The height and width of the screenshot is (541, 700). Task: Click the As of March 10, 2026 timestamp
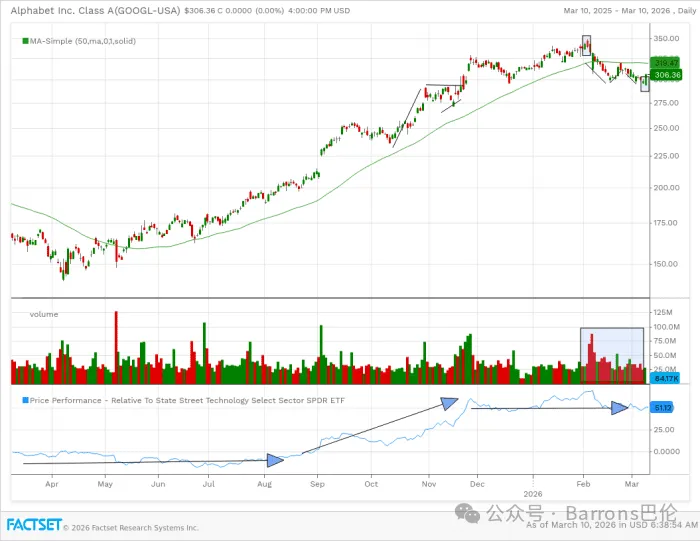coord(612,525)
